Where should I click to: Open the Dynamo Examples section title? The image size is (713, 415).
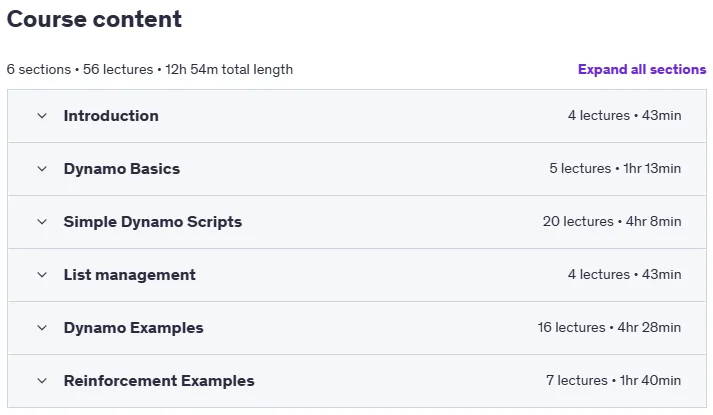coord(134,328)
